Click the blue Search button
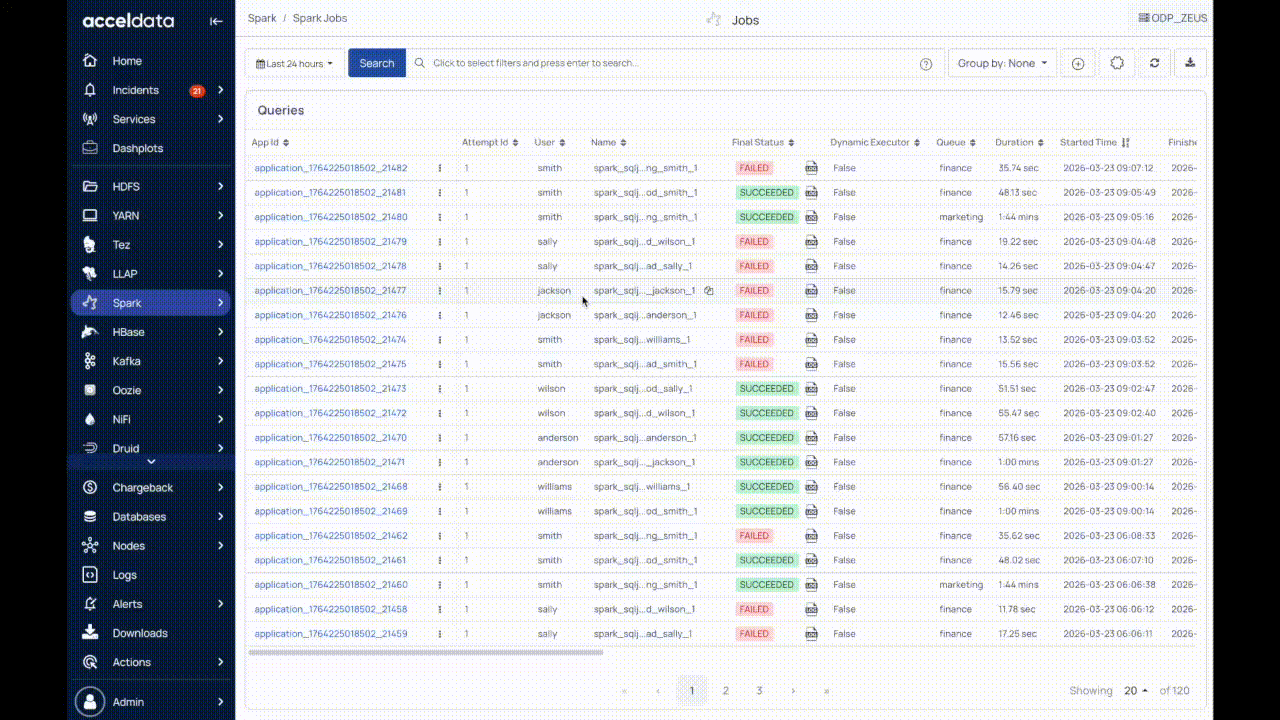Image resolution: width=1280 pixels, height=720 pixels. tap(377, 63)
